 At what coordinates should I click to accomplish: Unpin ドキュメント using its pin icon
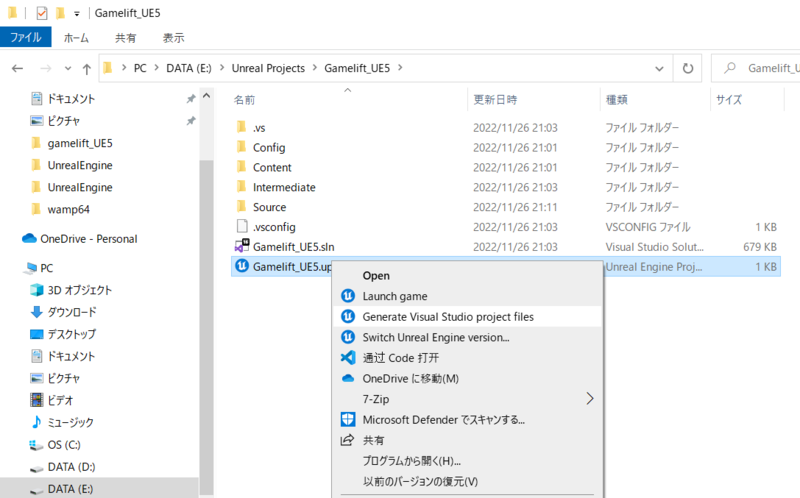point(191,98)
